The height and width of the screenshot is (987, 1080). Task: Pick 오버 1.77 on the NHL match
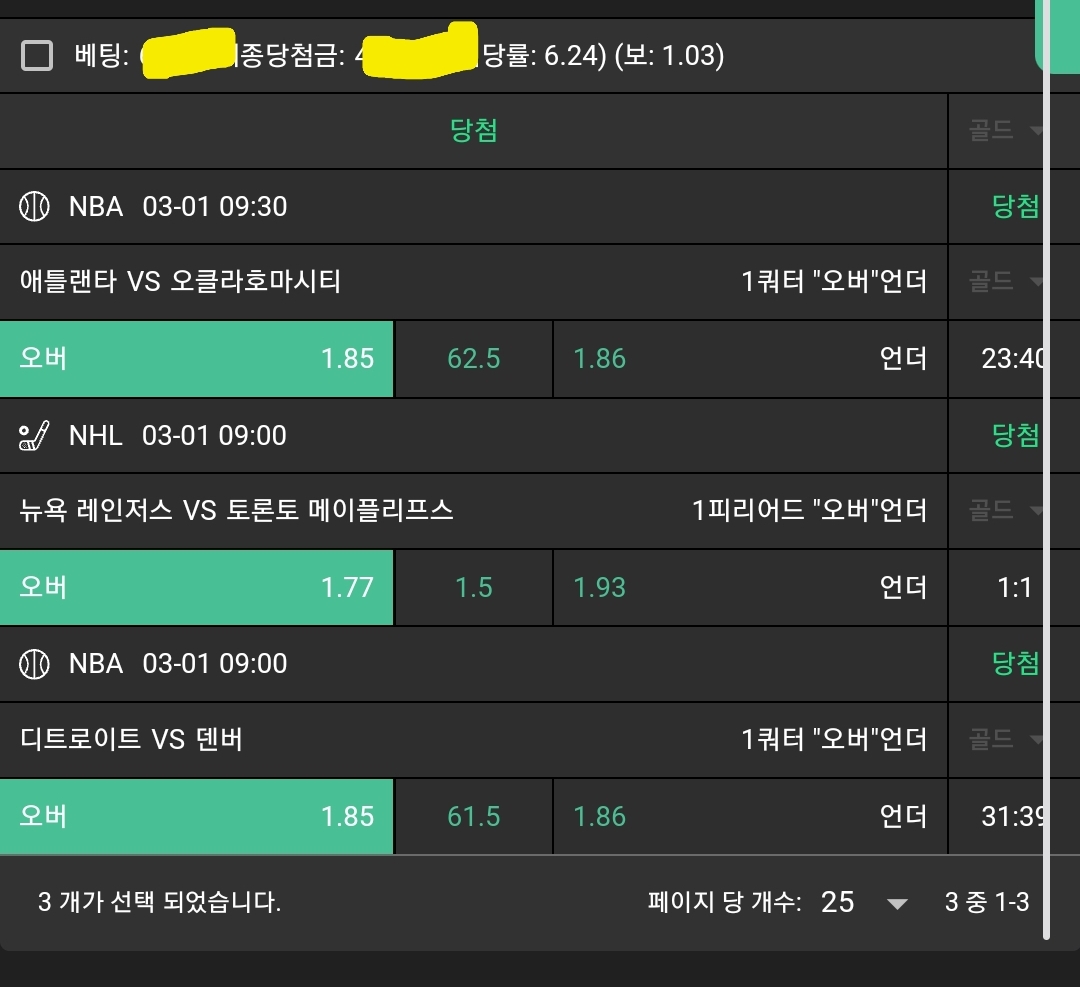197,587
